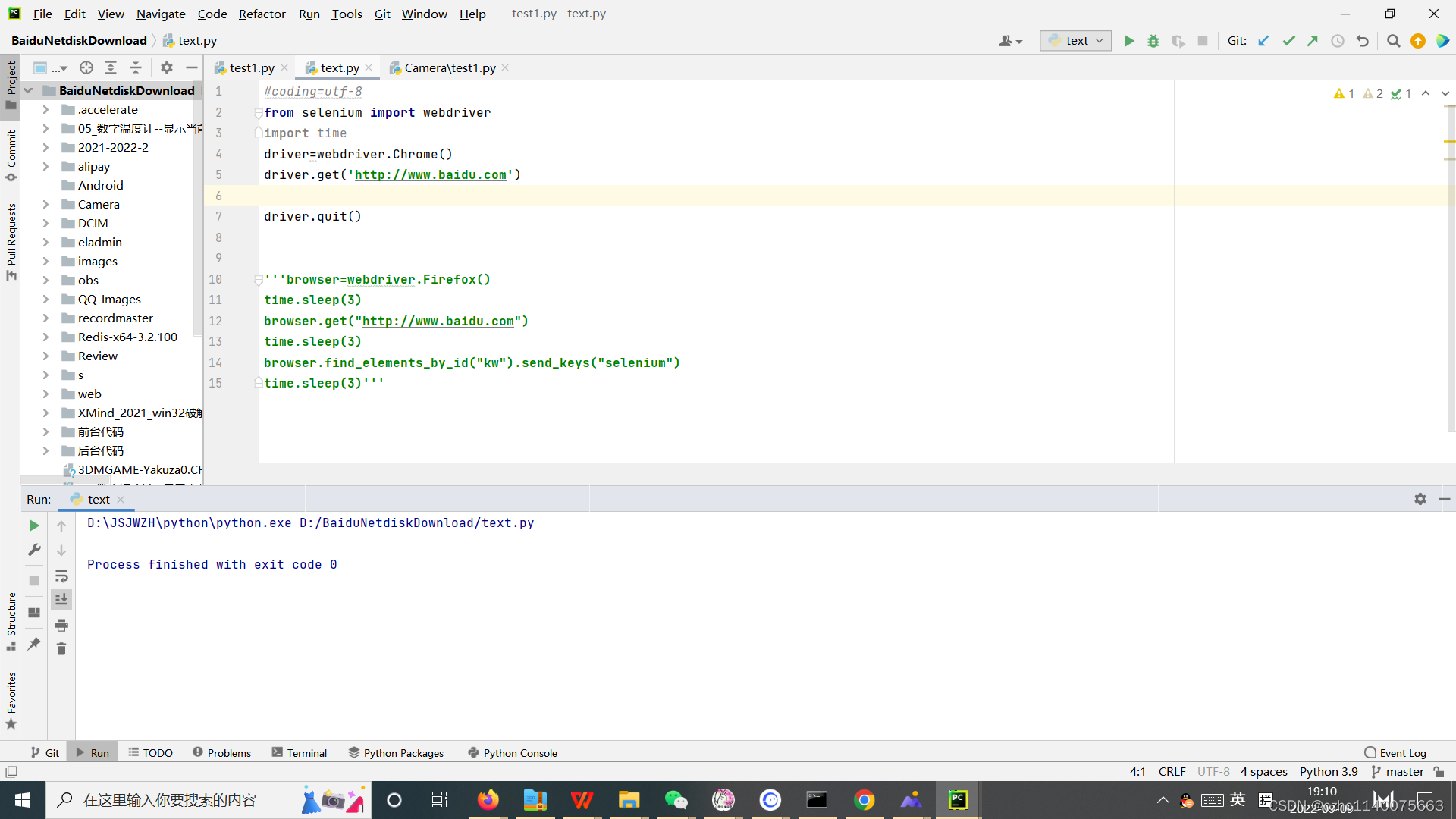Image resolution: width=1456 pixels, height=819 pixels.
Task: Select the text.py tab in editor
Action: pos(338,67)
